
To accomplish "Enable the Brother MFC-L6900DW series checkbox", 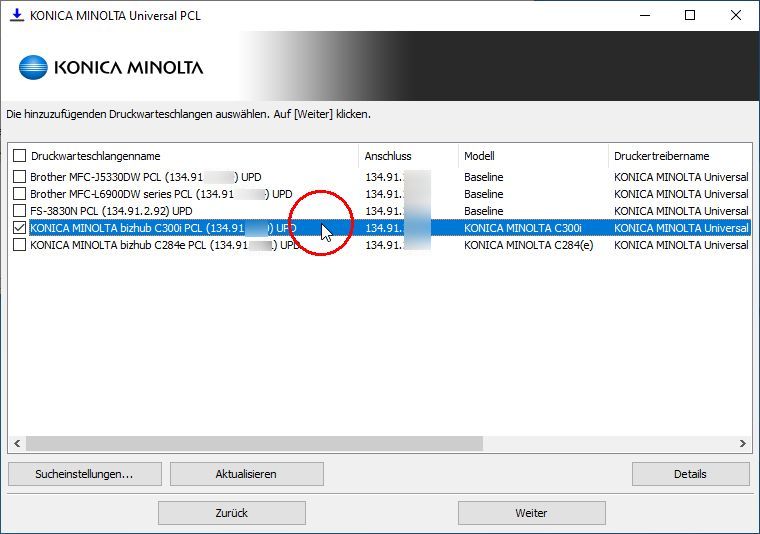I will point(20,194).
